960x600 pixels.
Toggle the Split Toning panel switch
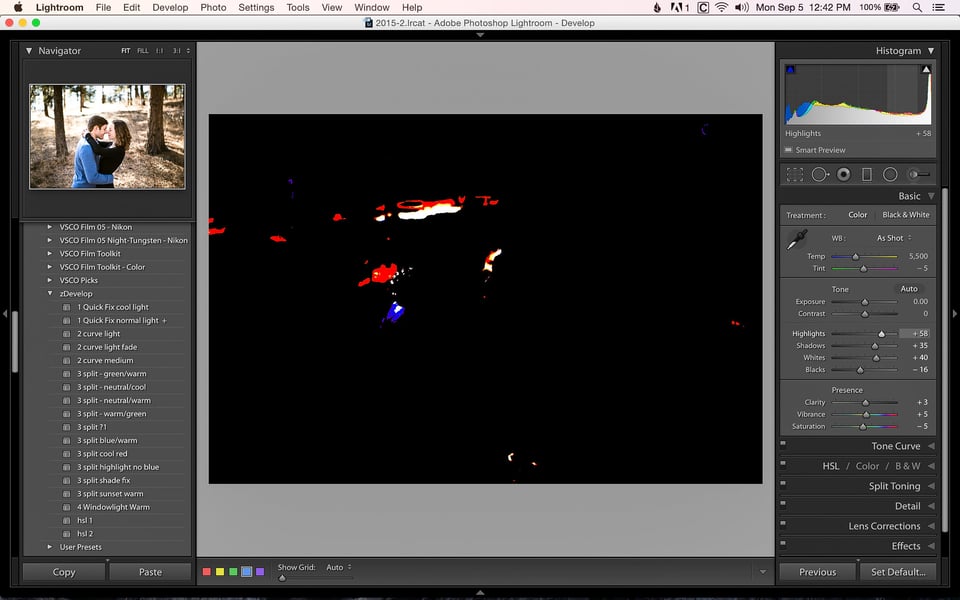[x=783, y=484]
